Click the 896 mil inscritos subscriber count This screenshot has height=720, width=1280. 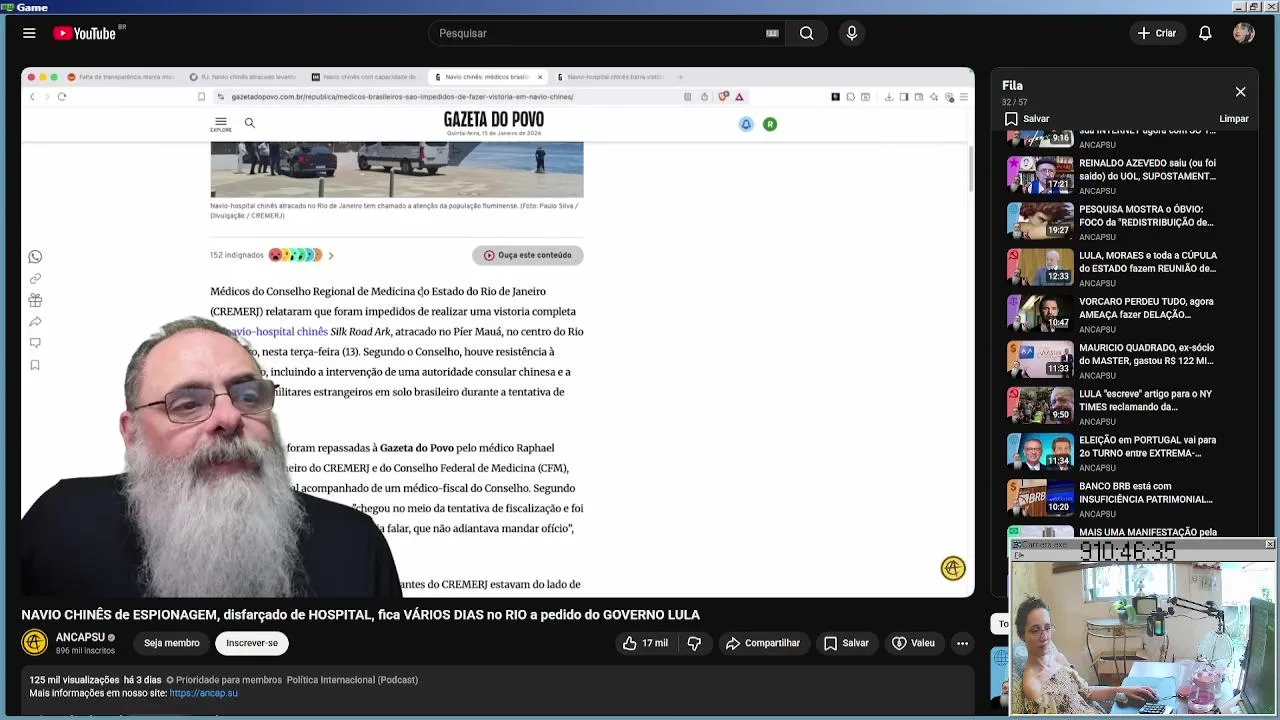pyautogui.click(x=85, y=651)
